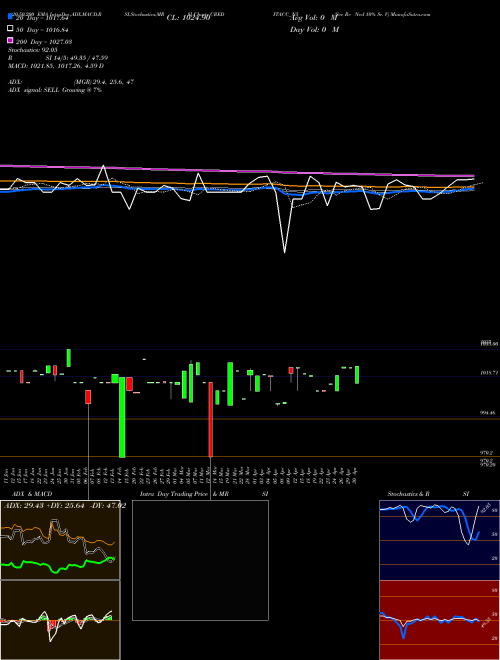The image size is (500, 660).
Task: Click the '200 Day = 1027.08' legend text
Action: point(44,42)
